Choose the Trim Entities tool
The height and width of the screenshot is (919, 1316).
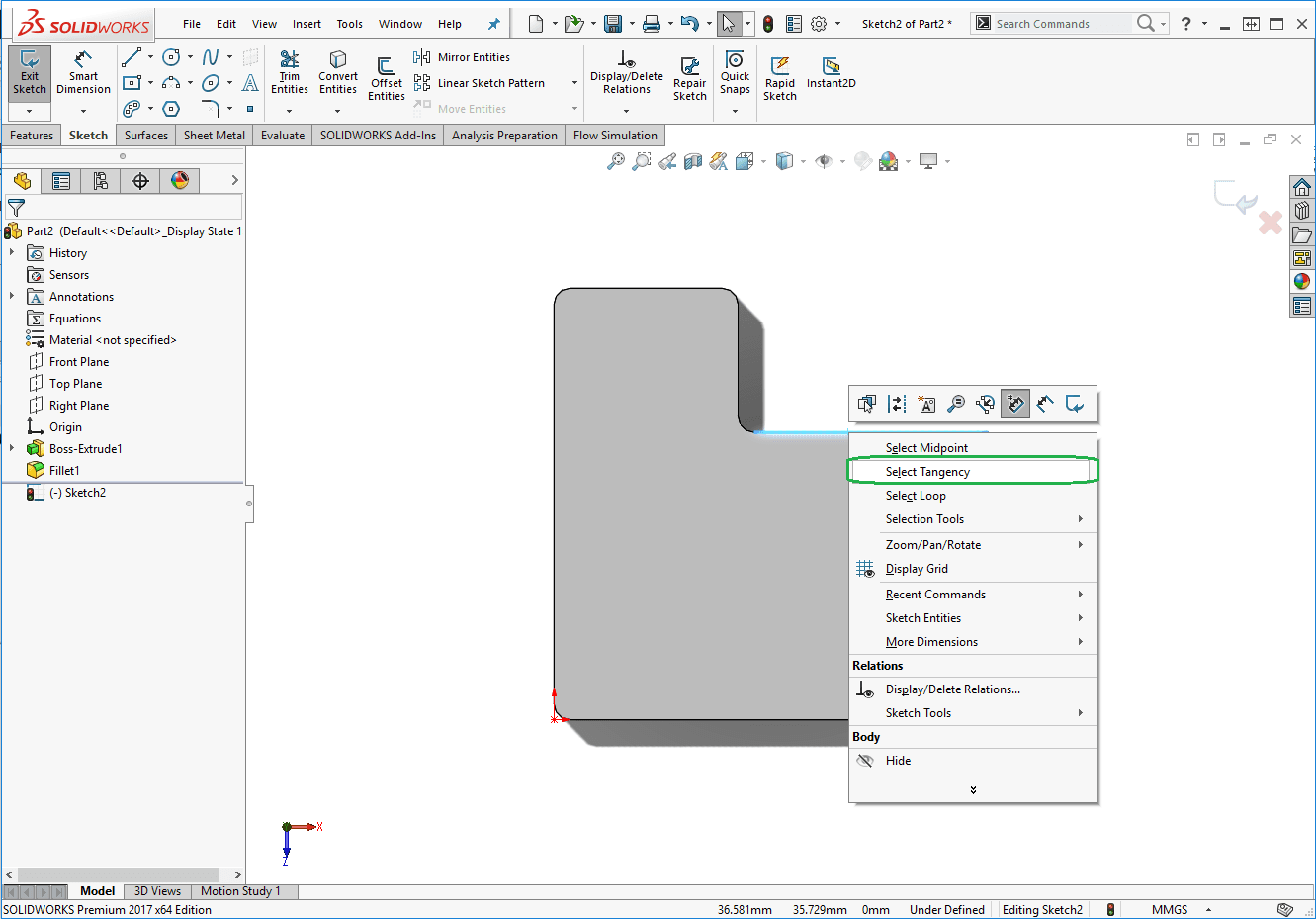point(289,73)
